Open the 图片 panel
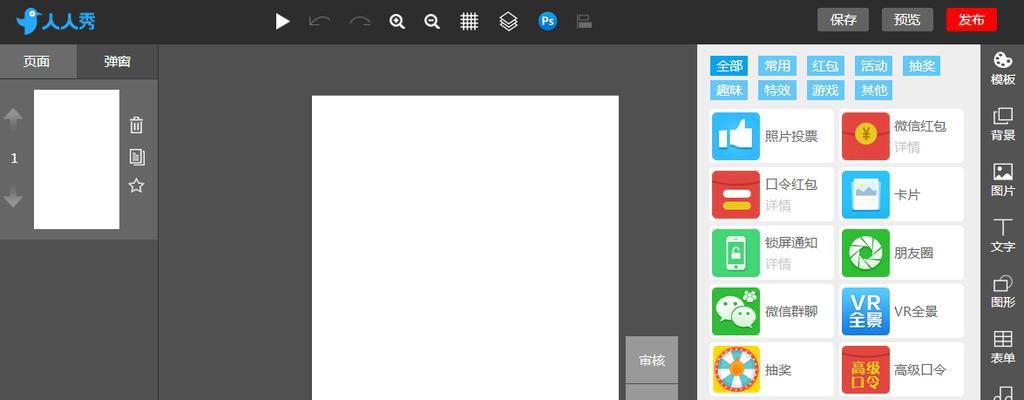1024x400 pixels. (1002, 180)
